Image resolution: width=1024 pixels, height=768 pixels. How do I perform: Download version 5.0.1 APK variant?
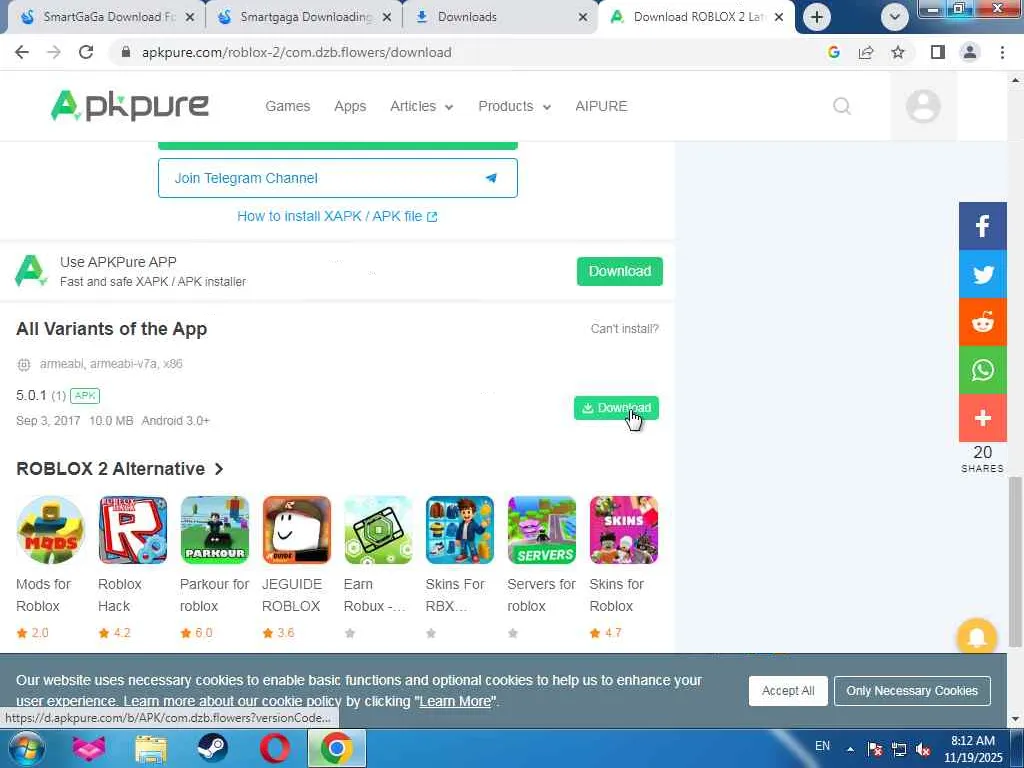tap(616, 408)
